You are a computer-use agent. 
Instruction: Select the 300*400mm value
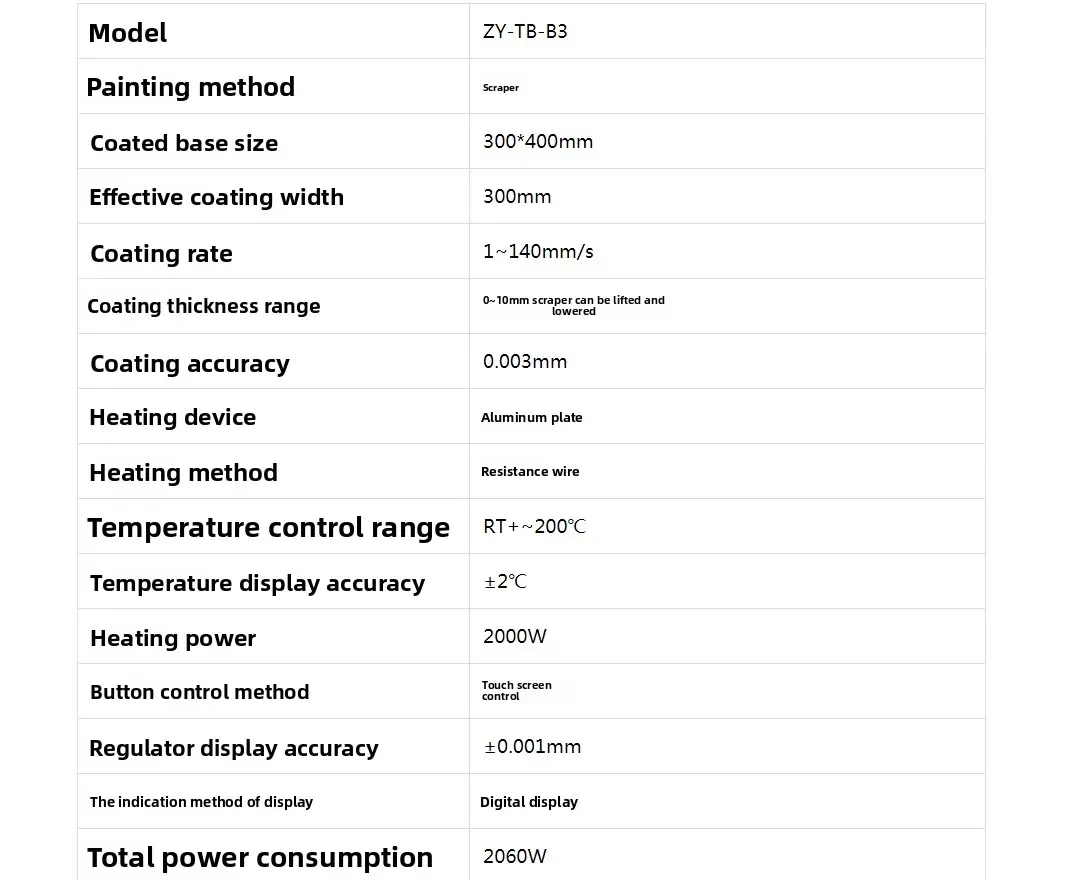click(538, 142)
